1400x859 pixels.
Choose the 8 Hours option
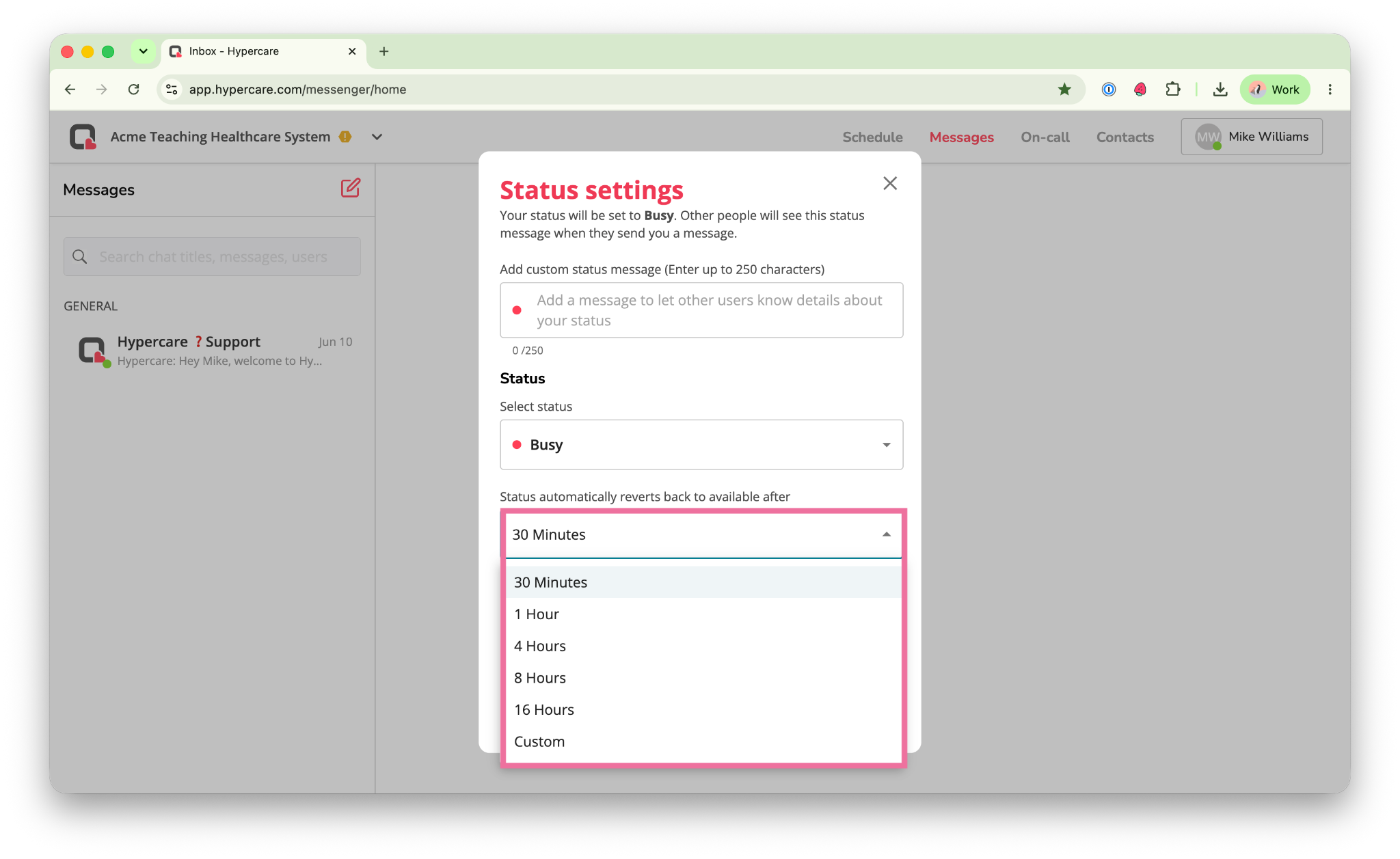[x=703, y=678]
